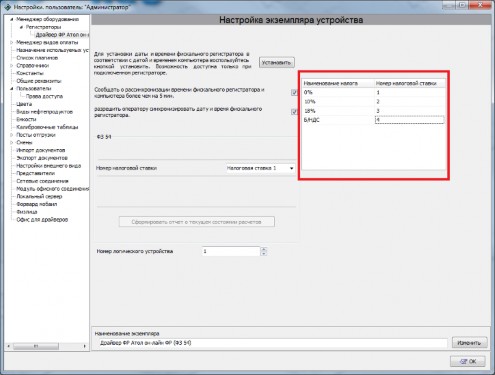Image resolution: width=495 pixels, height=375 pixels.
Task: Confirm settings with the OK button
Action: pyautogui.click(x=468, y=361)
